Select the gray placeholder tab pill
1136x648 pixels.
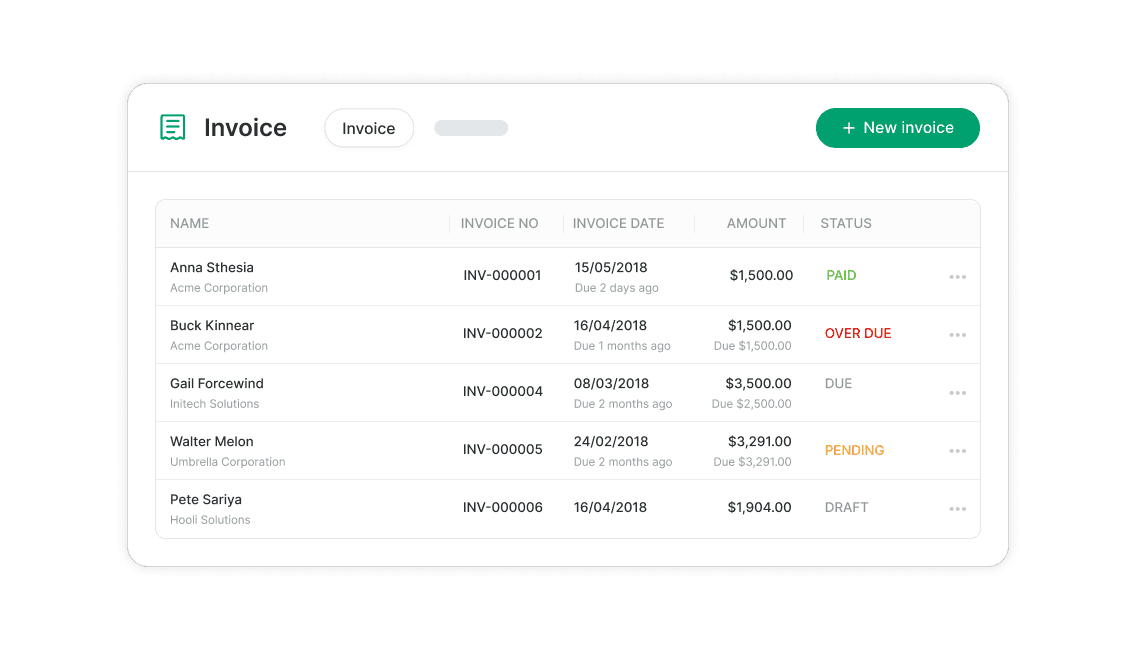click(471, 128)
